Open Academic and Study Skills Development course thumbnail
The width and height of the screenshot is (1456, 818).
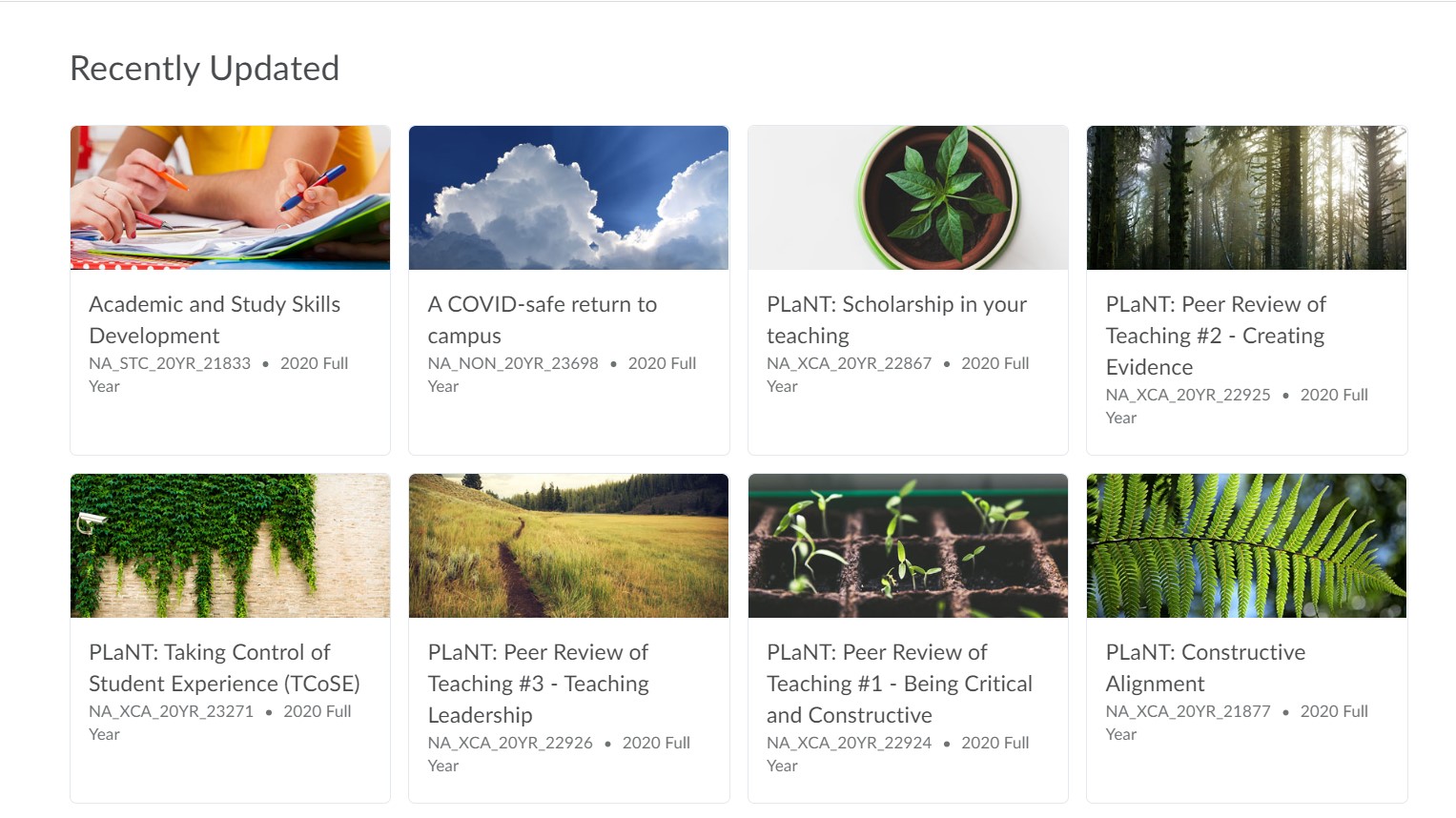(230, 197)
